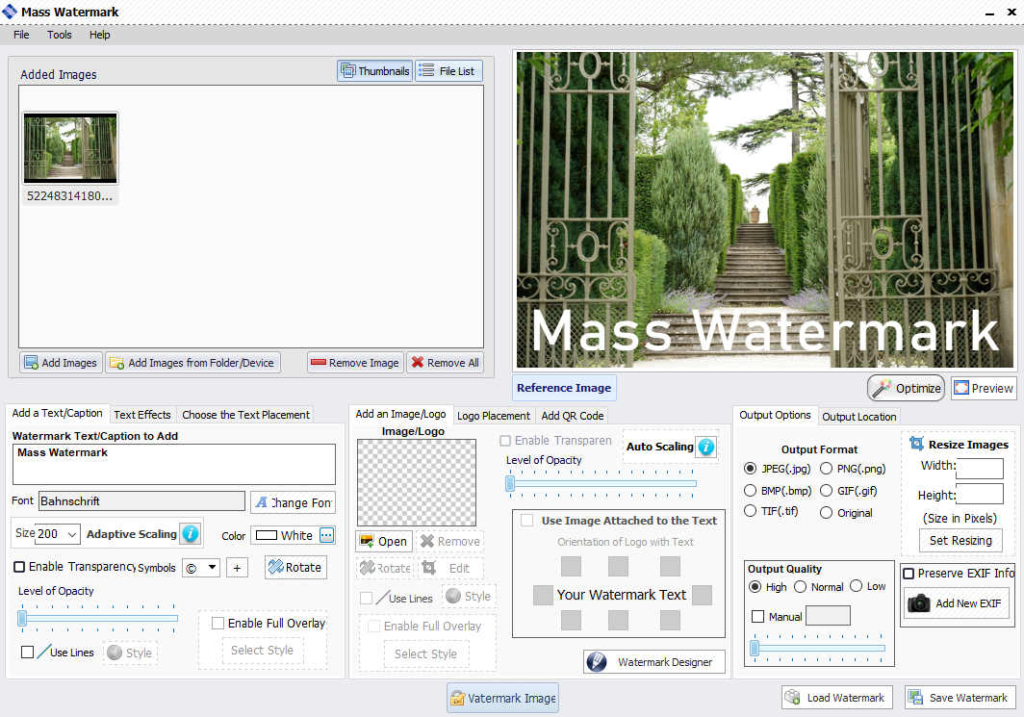Viewport: 1024px width, 717px height.
Task: Click Load Watermark button
Action: 839,697
